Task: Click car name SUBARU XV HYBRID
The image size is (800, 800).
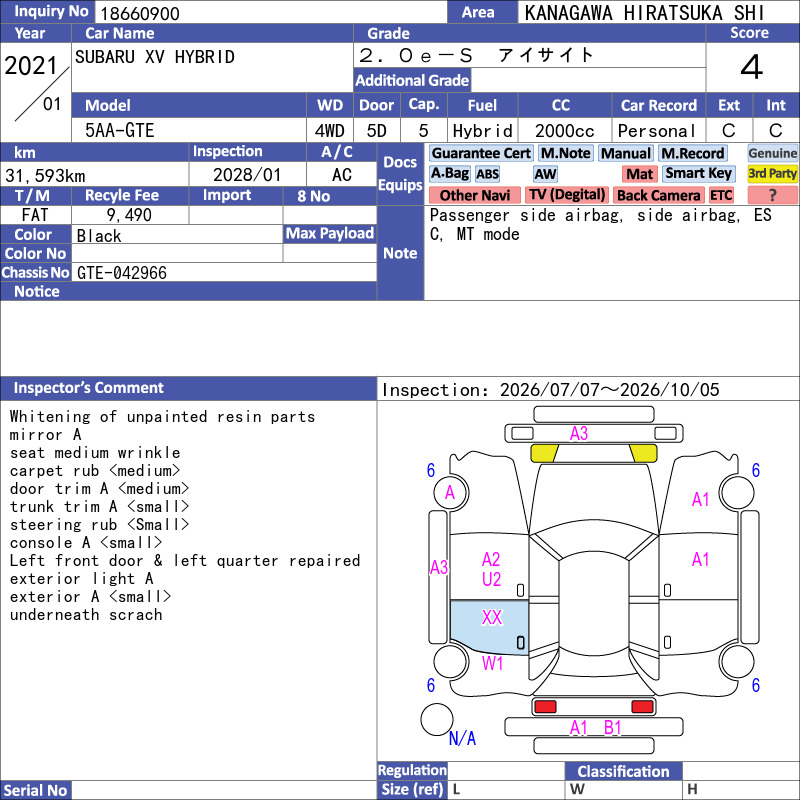Action: click(x=155, y=57)
